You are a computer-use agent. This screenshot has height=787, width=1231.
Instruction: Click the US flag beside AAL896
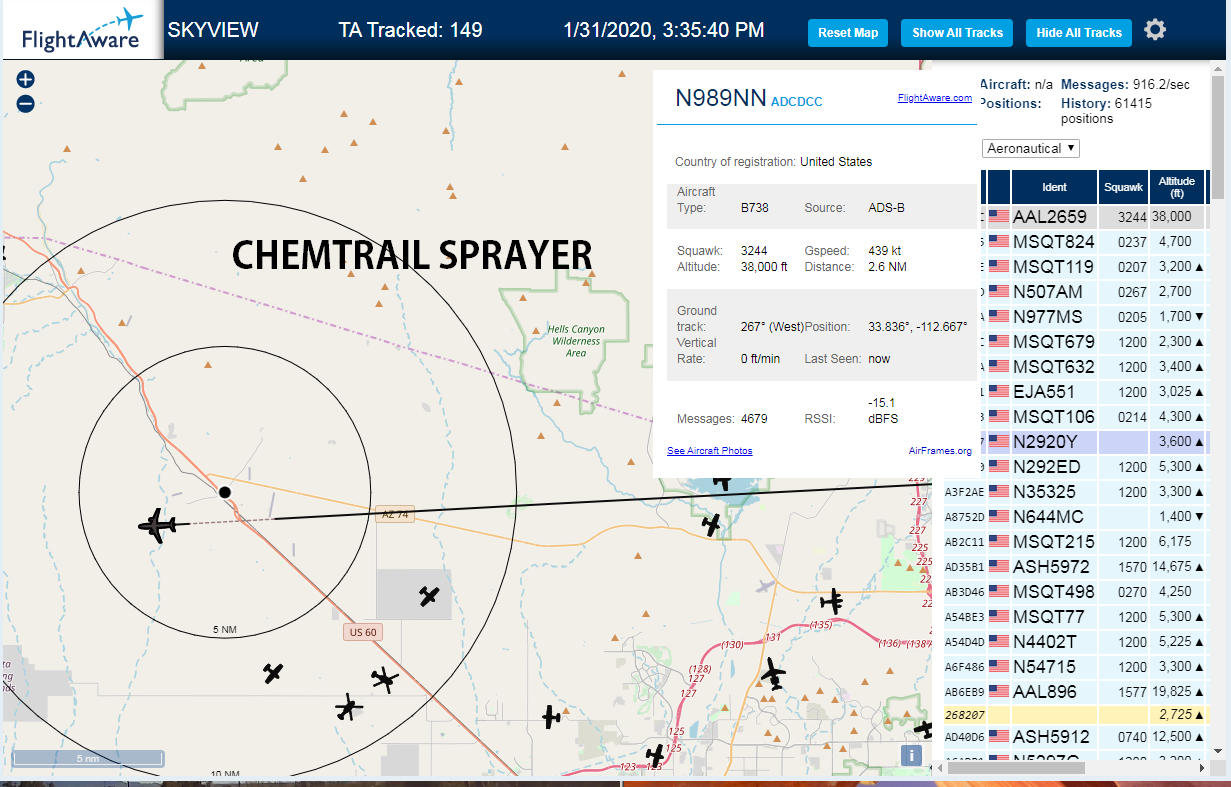(x=999, y=691)
